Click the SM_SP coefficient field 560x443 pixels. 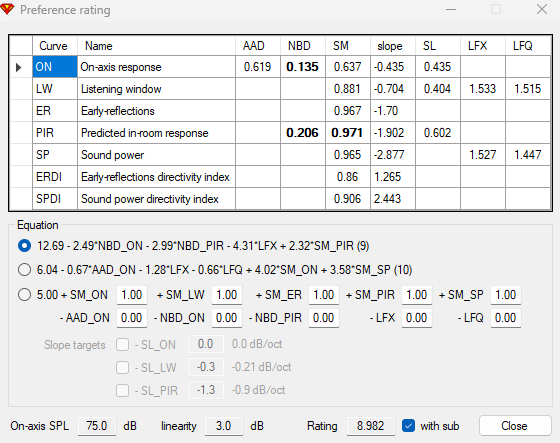pos(506,295)
